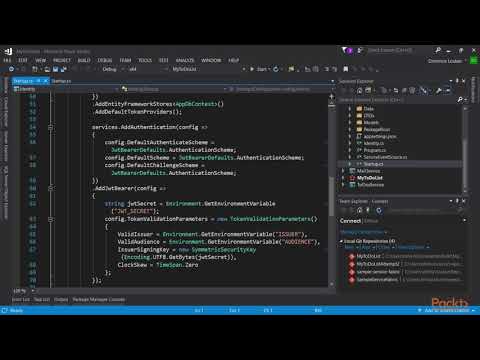480x360 pixels.
Task: Click the Visual Studio logo icon
Action: tap(8, 51)
